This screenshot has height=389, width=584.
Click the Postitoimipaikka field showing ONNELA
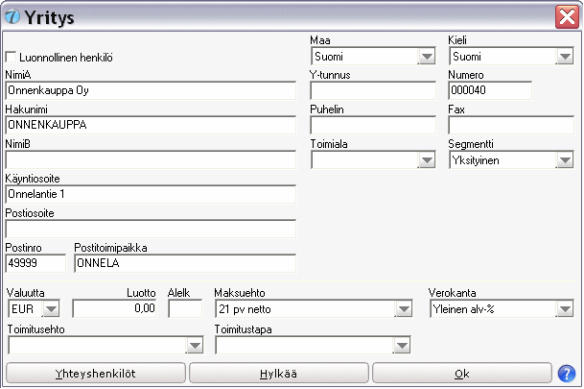pos(185,263)
